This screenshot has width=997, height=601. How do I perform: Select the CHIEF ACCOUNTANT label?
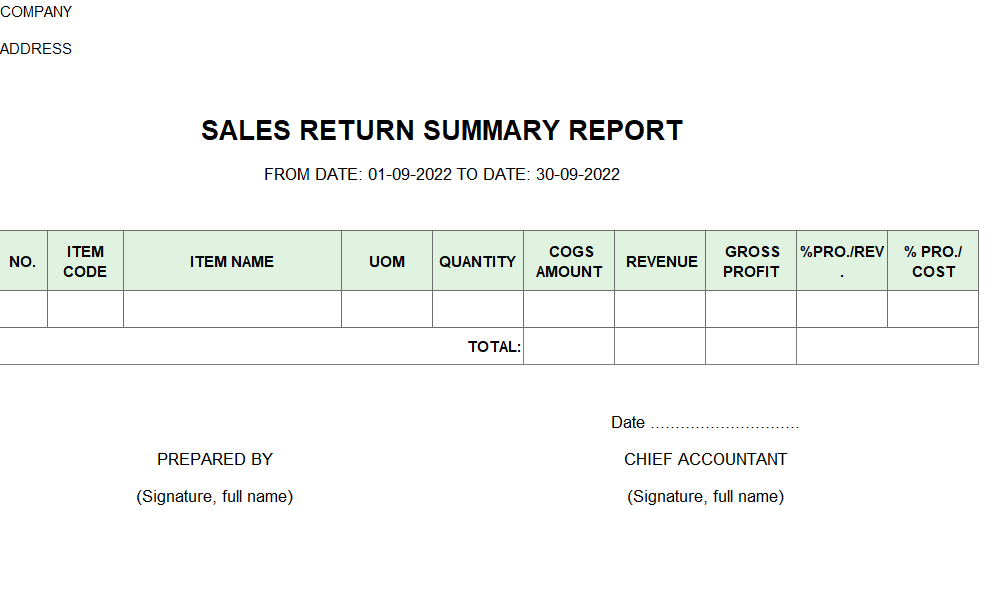705,459
